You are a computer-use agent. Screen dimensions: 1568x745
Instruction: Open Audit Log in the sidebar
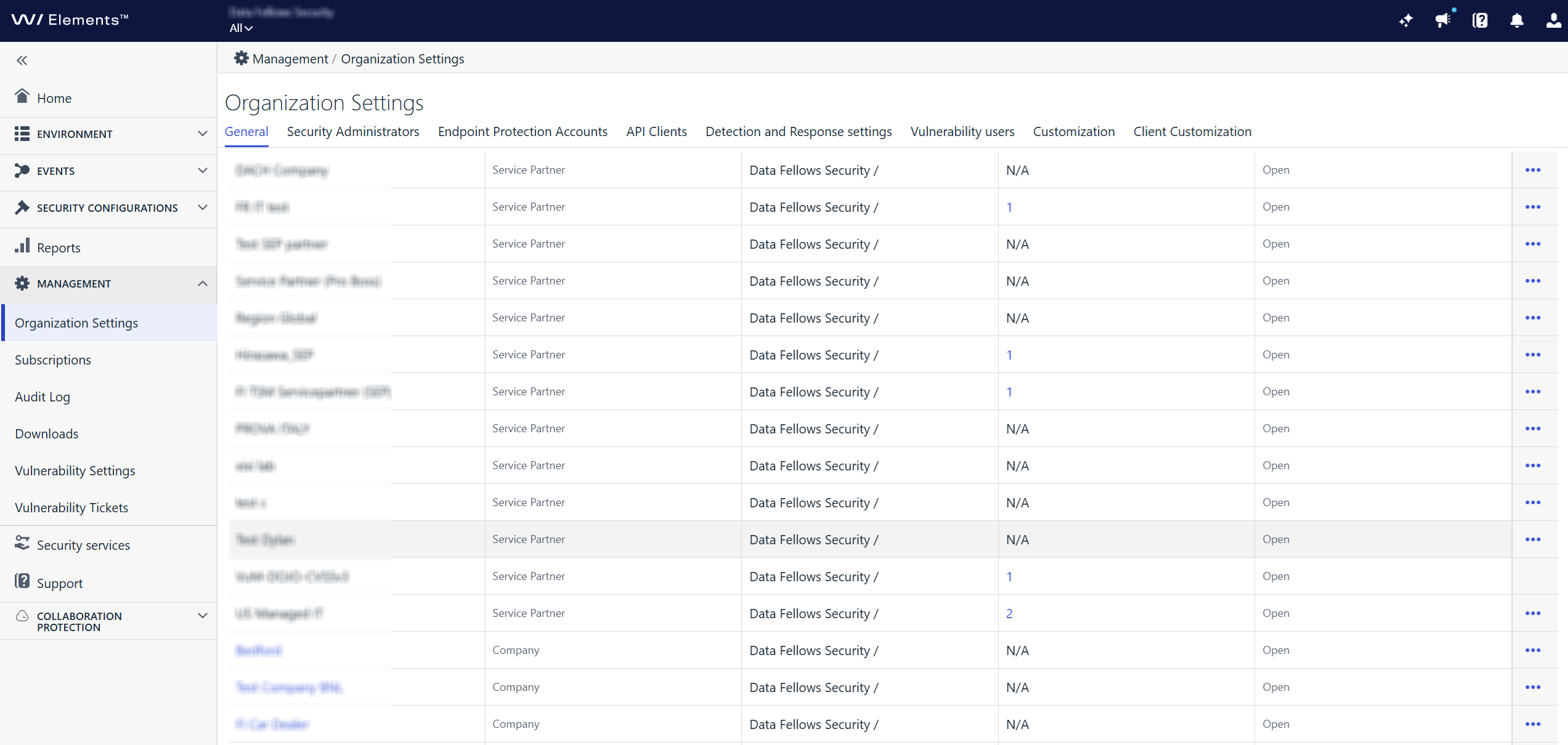pos(43,397)
